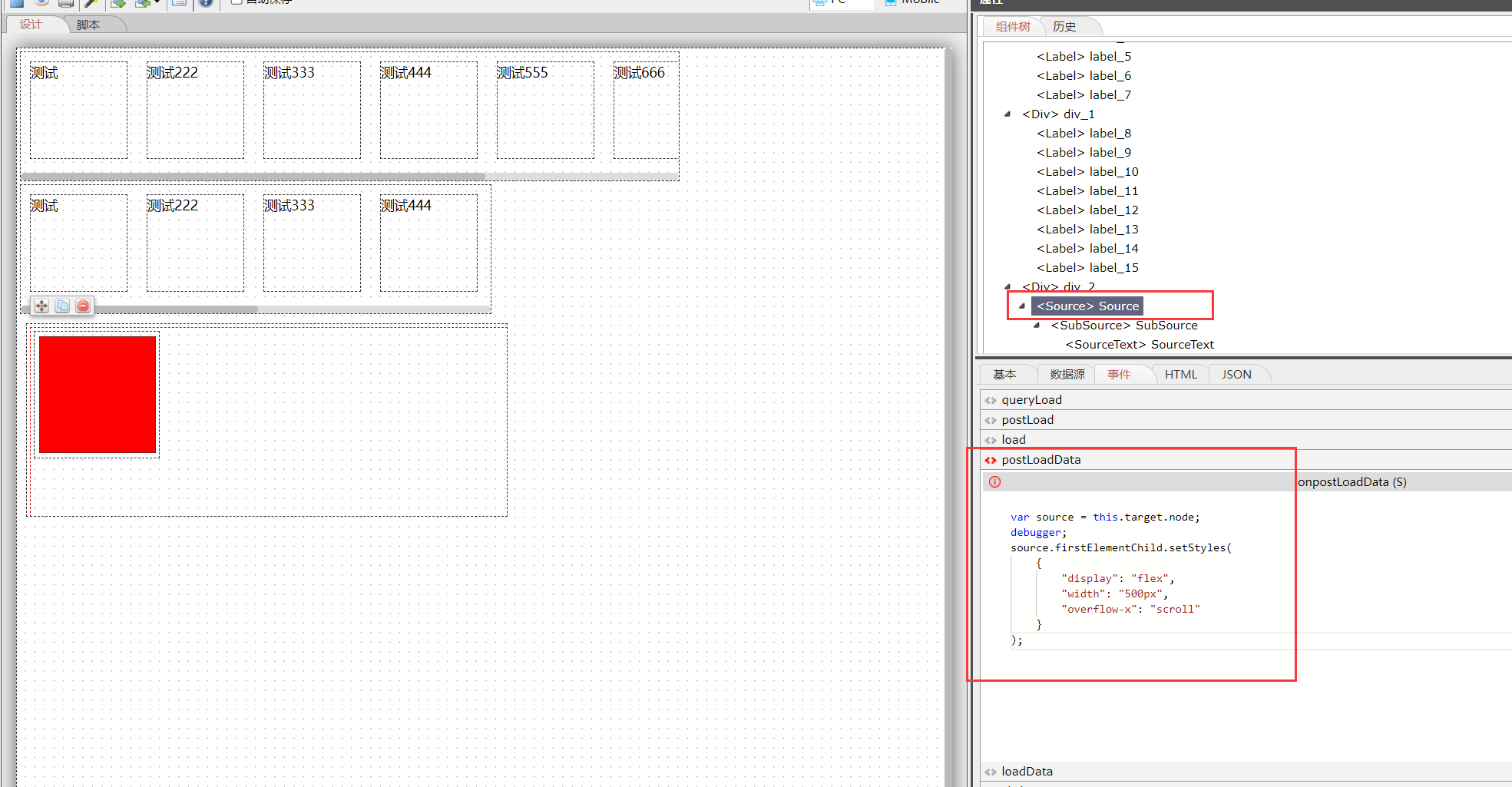Screen dimensions: 1512x787
Task: Collapse the SubSource tree node
Action: click(1037, 325)
